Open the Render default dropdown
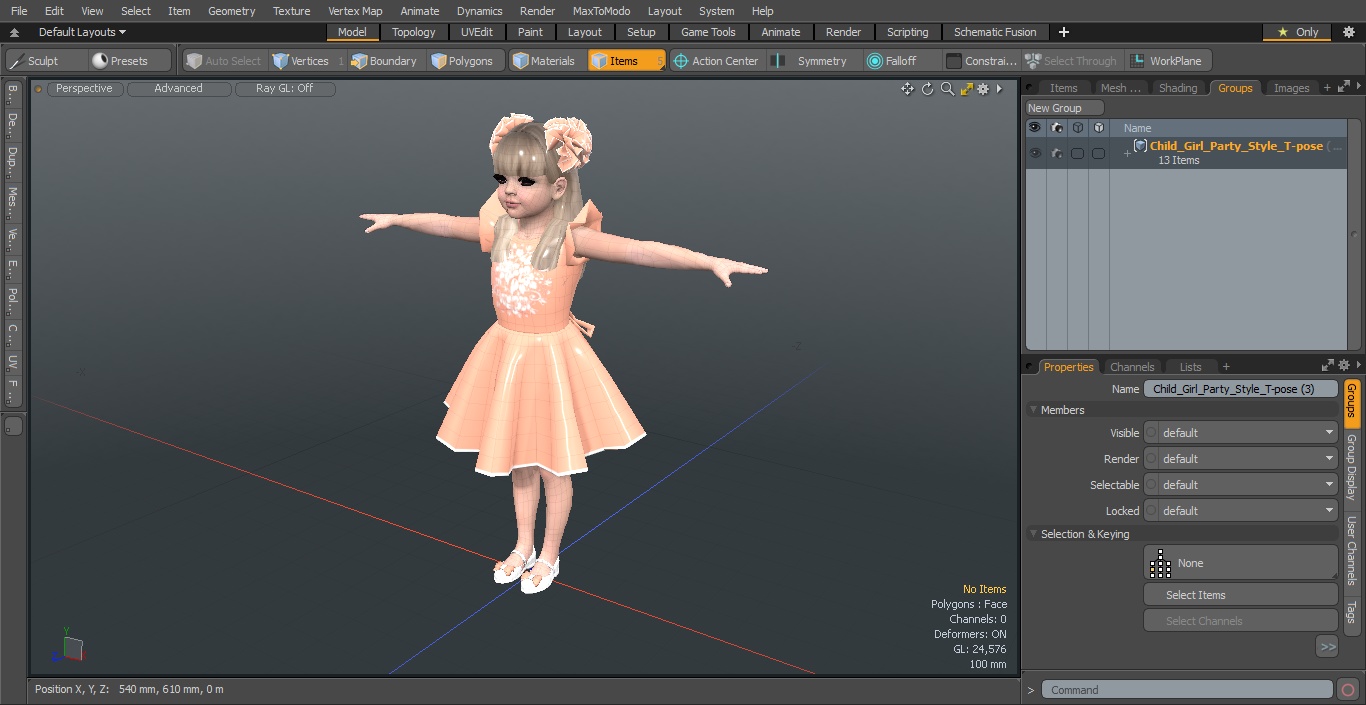The height and width of the screenshot is (705, 1366). [x=1248, y=459]
